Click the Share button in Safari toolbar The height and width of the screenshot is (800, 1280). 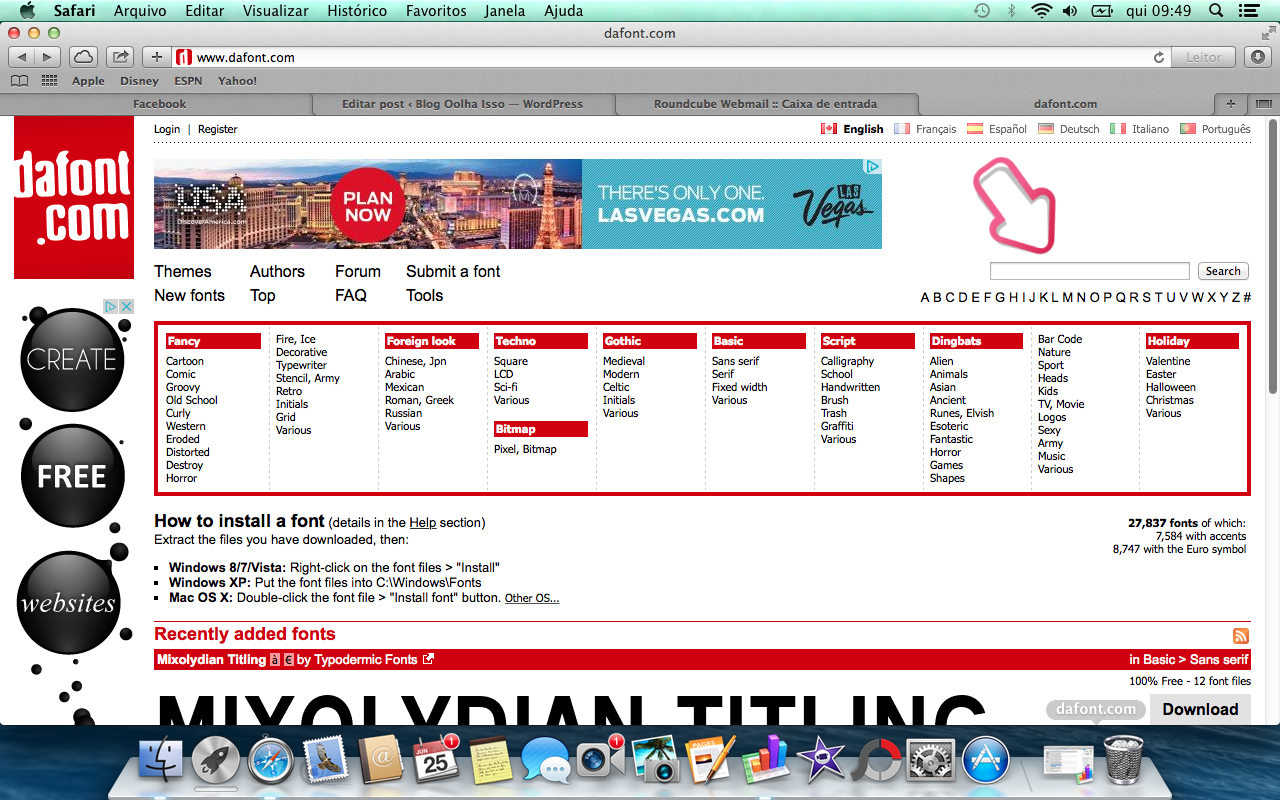120,57
